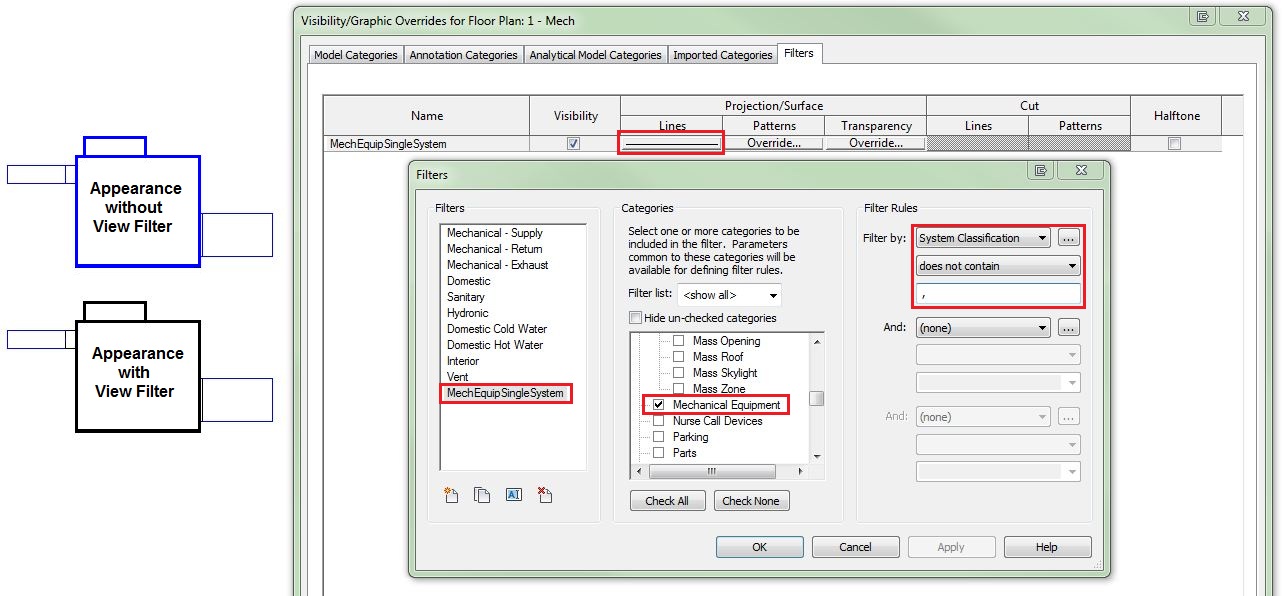The height and width of the screenshot is (596, 1282).
Task: Click the Lines override line style preview
Action: 670,143
